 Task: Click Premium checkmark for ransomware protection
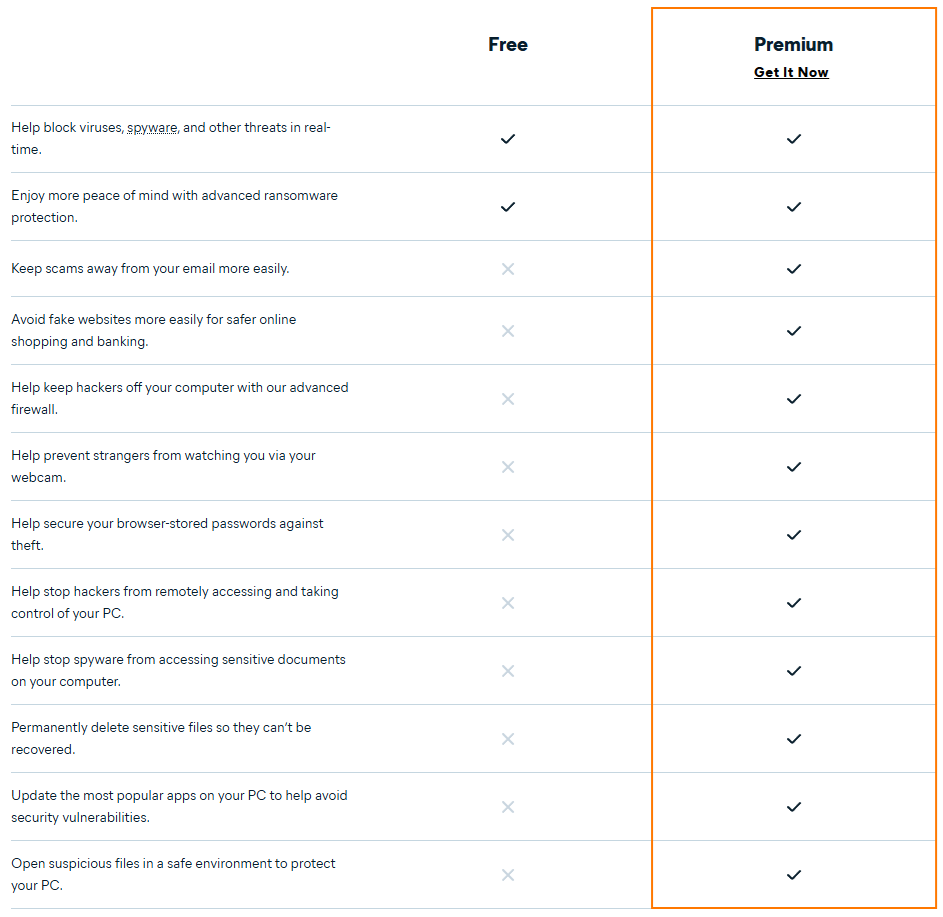pyautogui.click(x=794, y=207)
